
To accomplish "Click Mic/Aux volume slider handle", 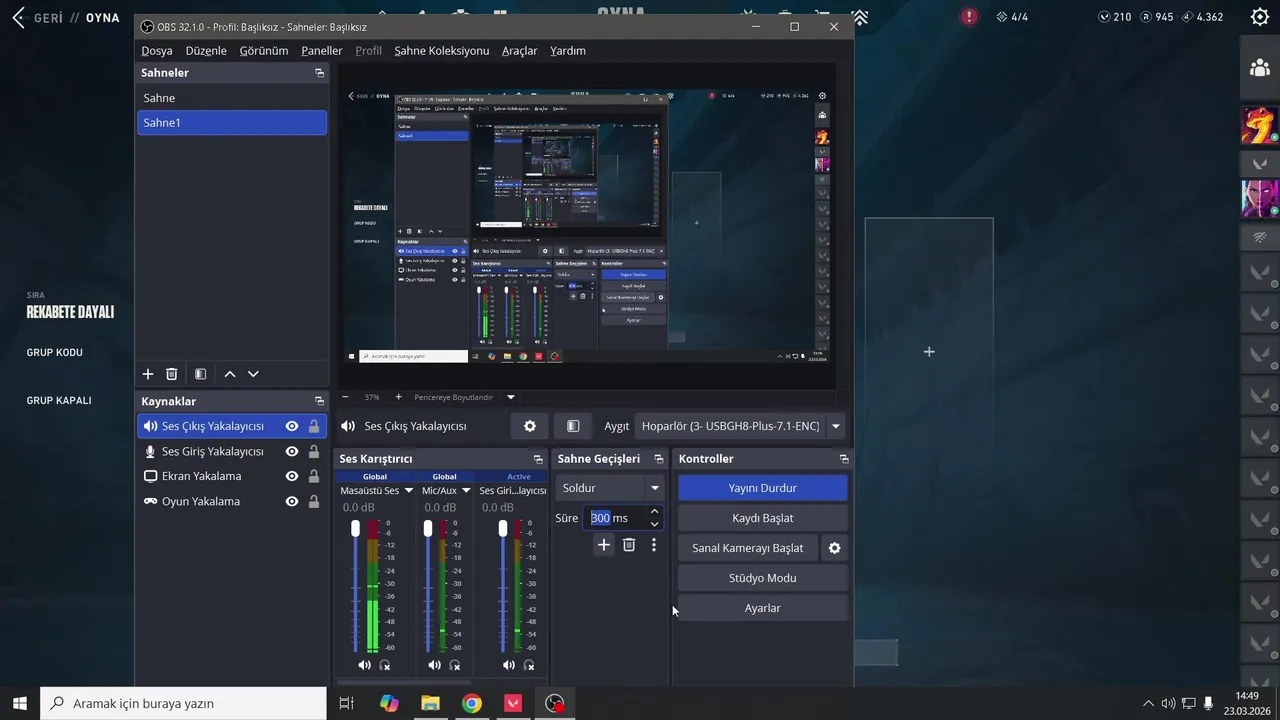I will click(428, 528).
